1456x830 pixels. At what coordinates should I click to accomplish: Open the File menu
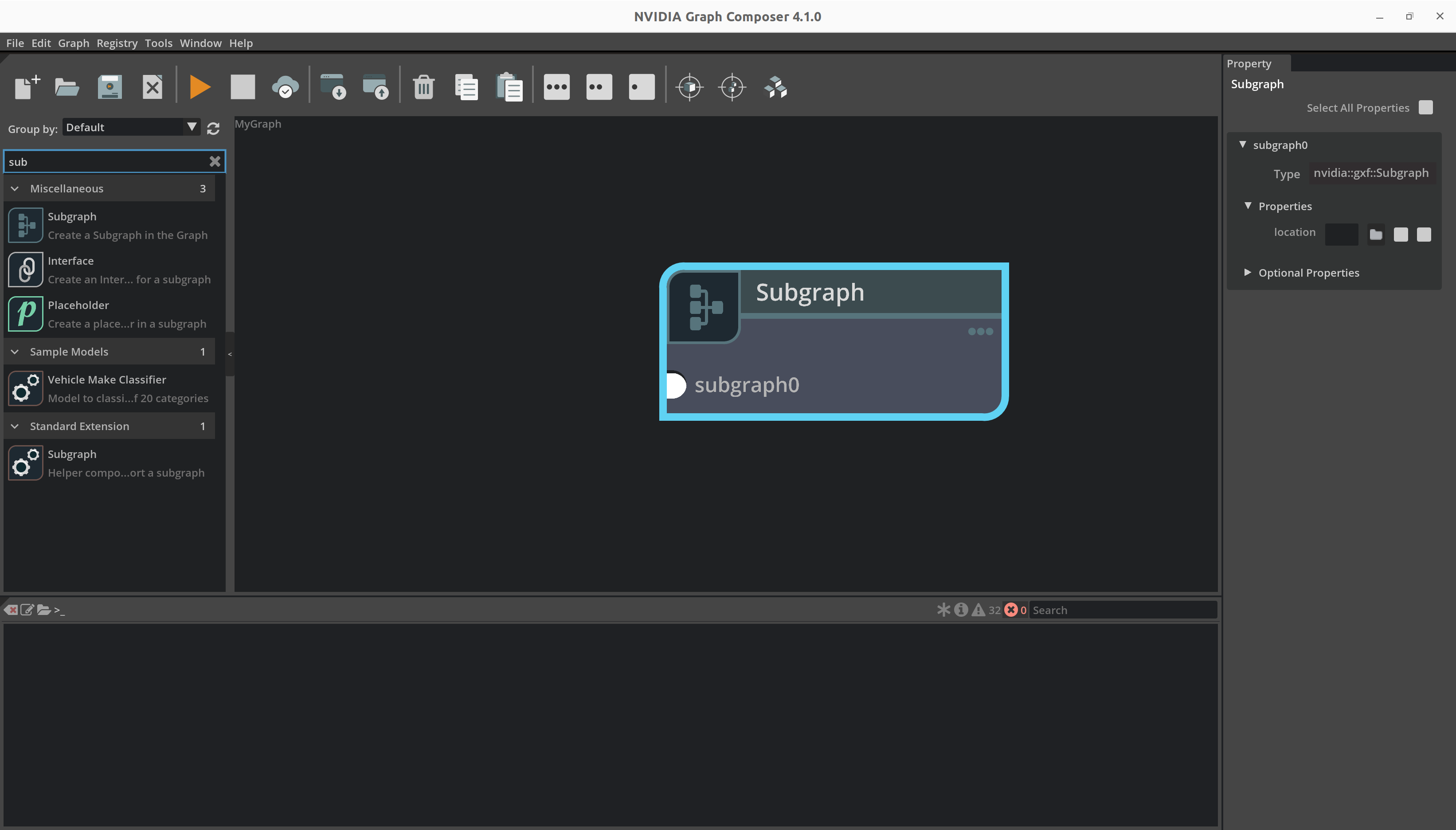pyautogui.click(x=15, y=42)
